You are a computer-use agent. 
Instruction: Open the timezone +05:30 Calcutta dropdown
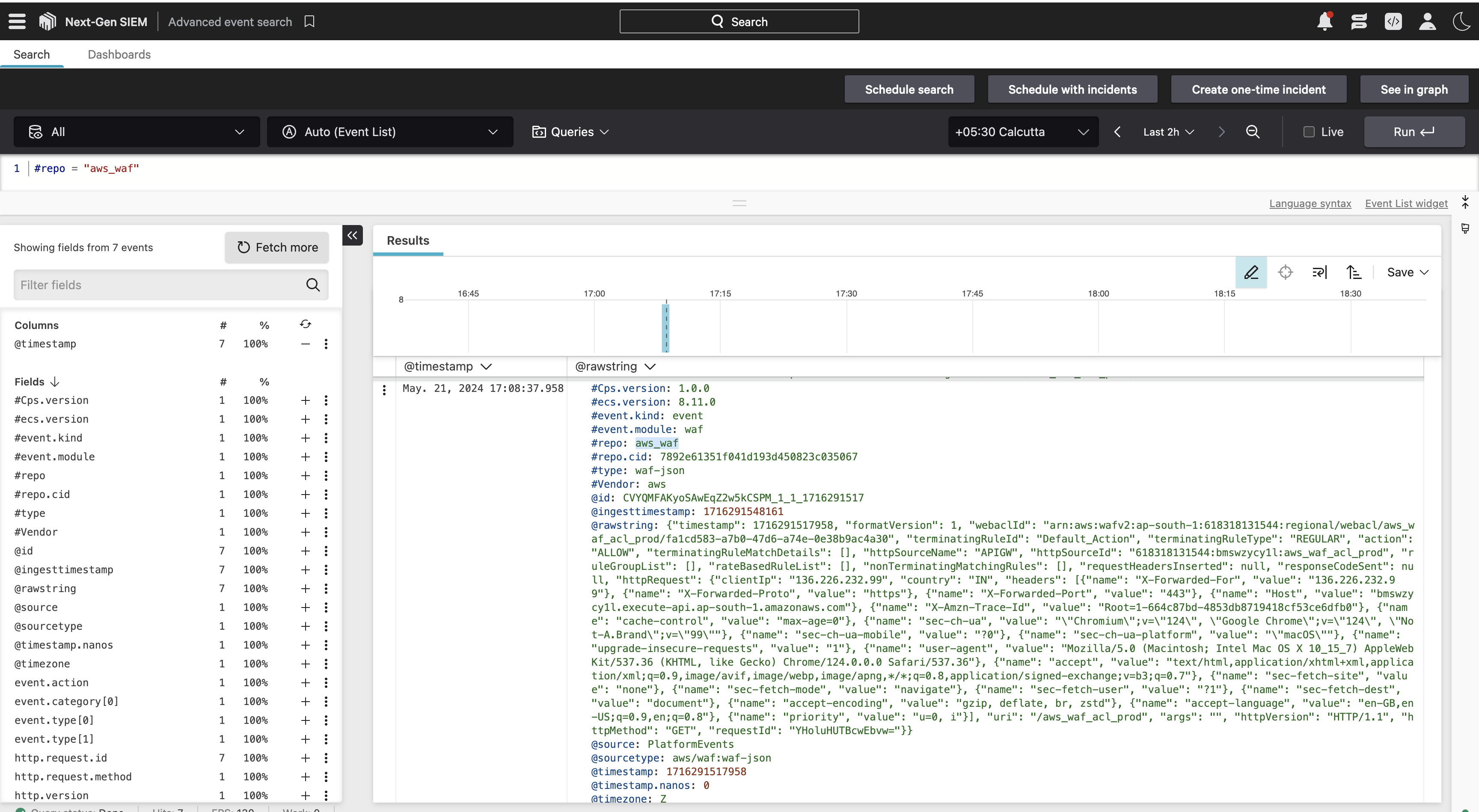1022,132
